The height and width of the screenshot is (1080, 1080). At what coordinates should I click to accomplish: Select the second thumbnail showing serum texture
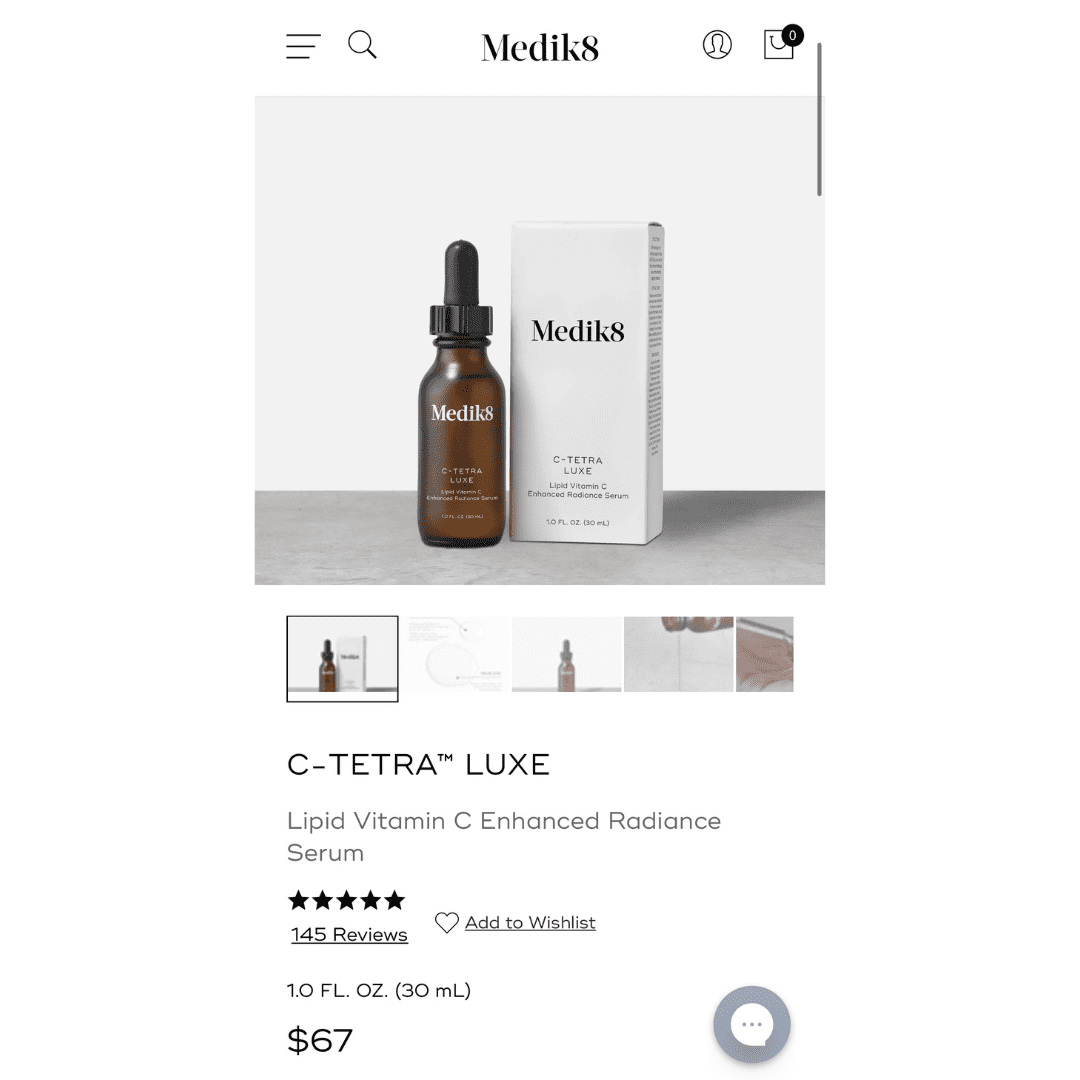coord(455,654)
